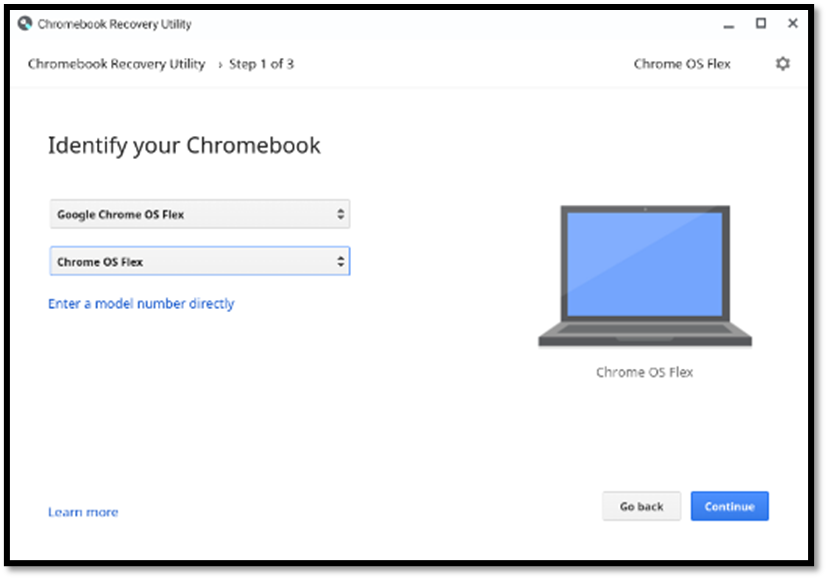Click the gear icon near Chrome OS Flex label

click(x=783, y=63)
